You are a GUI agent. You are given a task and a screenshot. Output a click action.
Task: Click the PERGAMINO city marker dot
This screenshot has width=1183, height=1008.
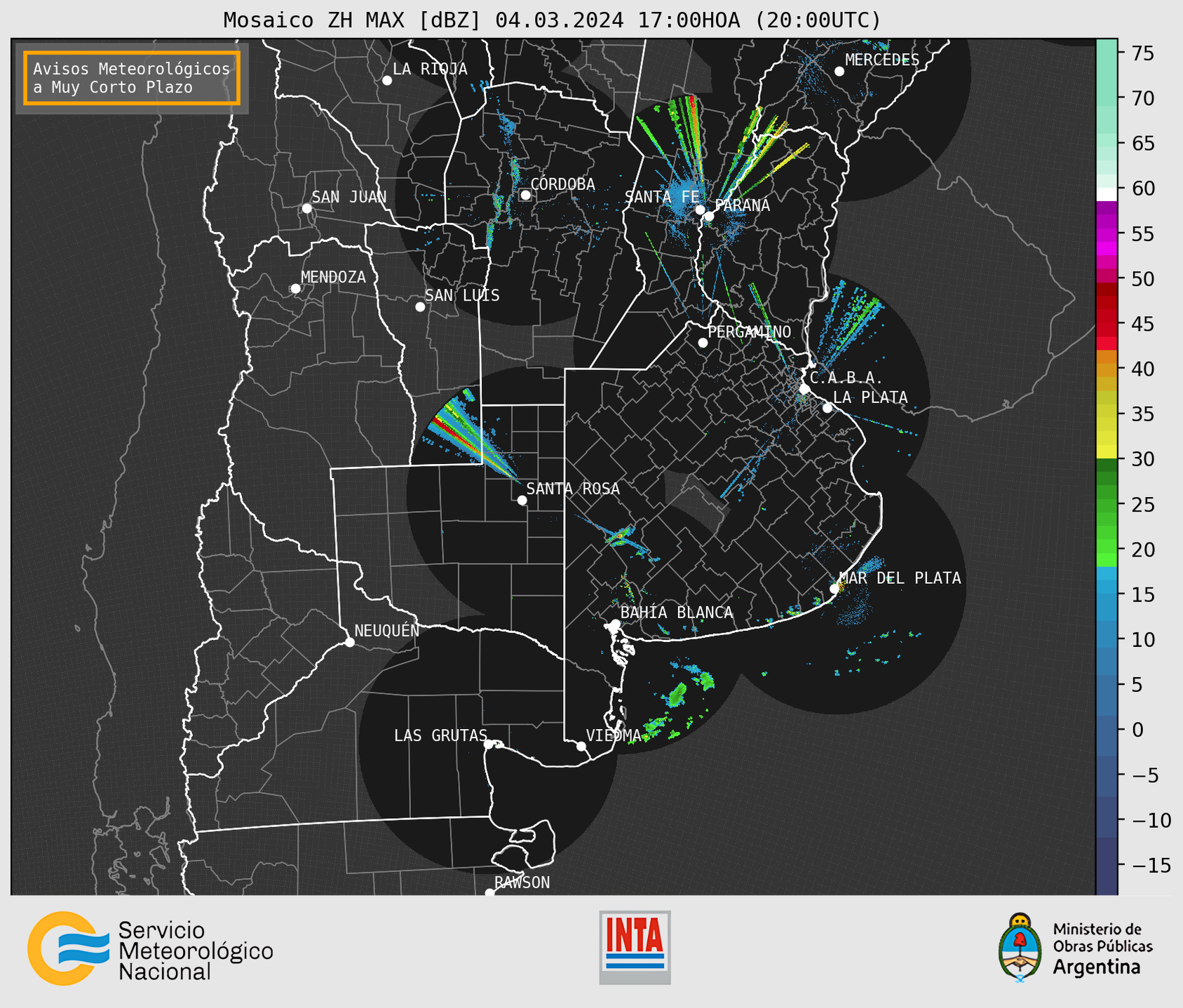[703, 343]
